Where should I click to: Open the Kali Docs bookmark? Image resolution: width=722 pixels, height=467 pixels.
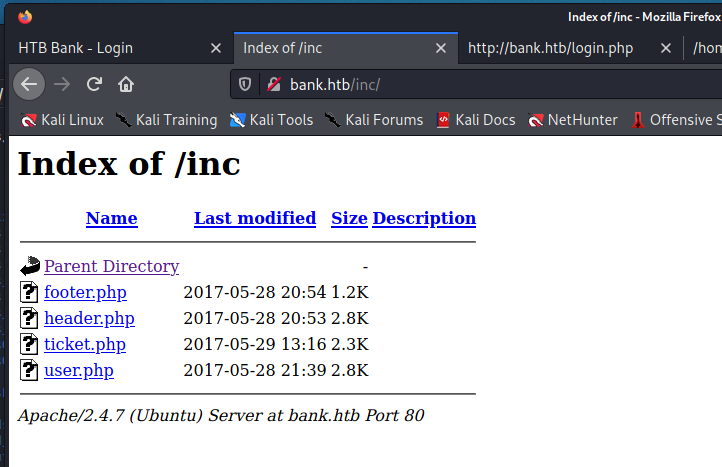click(x=475, y=120)
